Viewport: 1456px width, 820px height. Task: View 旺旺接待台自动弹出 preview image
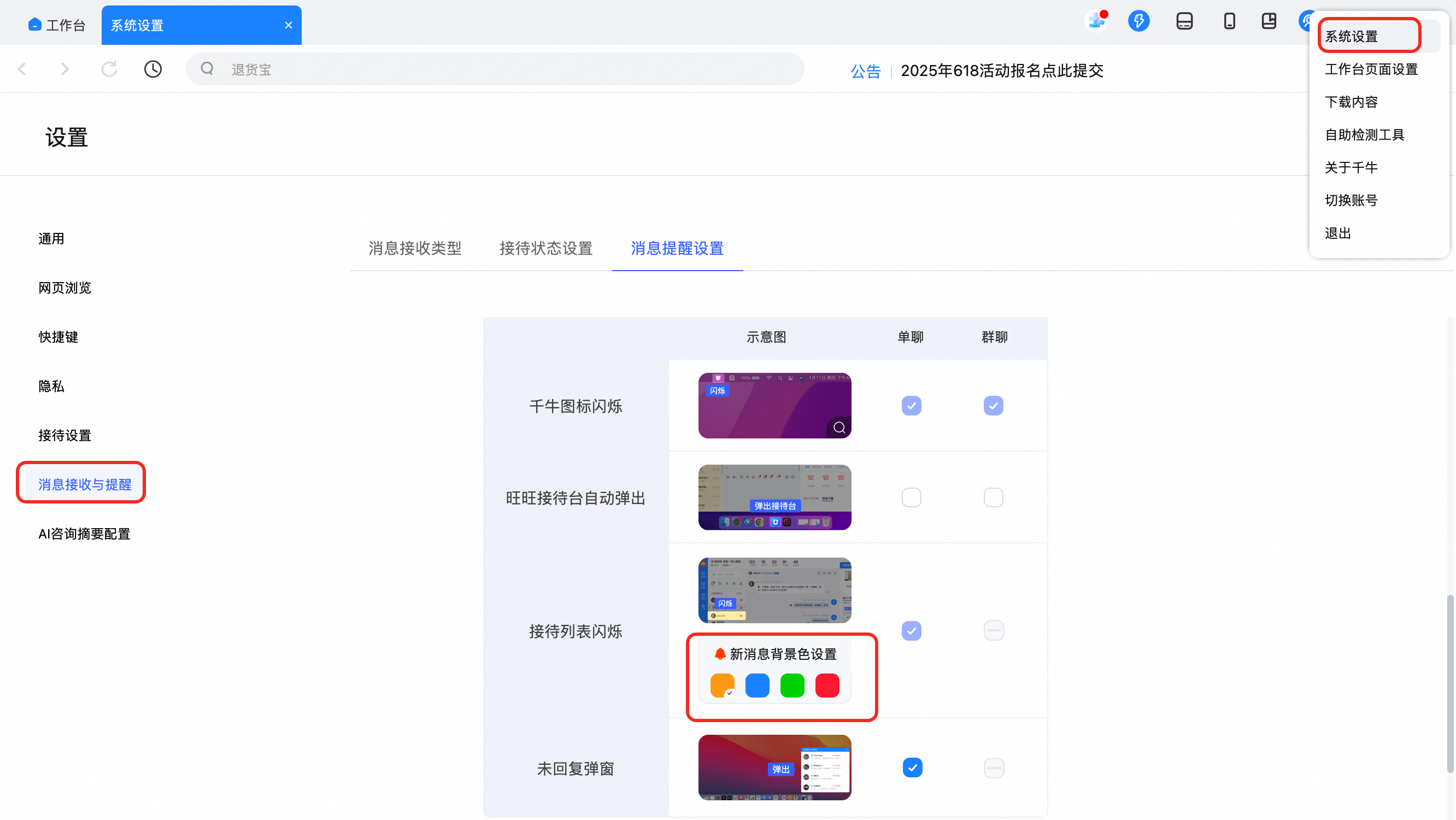click(774, 497)
